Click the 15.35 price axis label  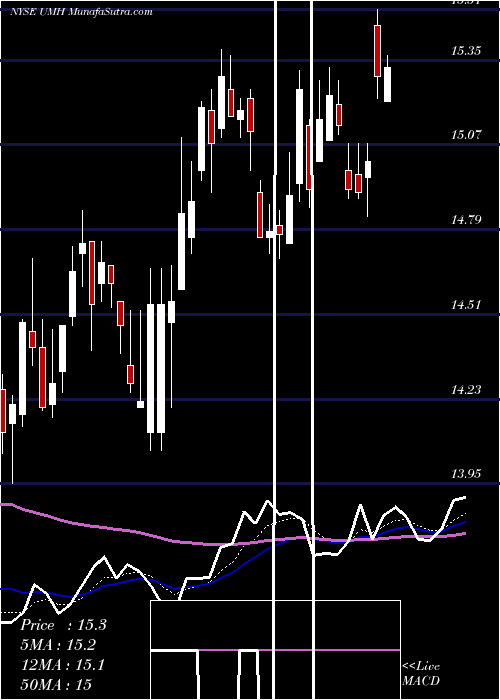point(466,50)
